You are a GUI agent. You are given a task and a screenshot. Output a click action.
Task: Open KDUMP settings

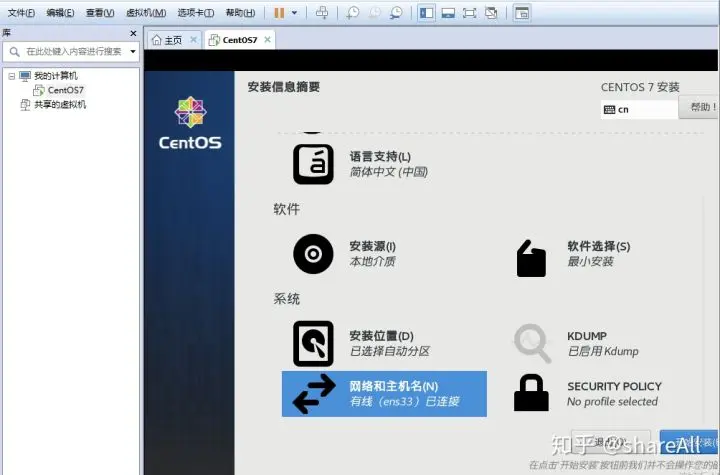[x=576, y=344]
